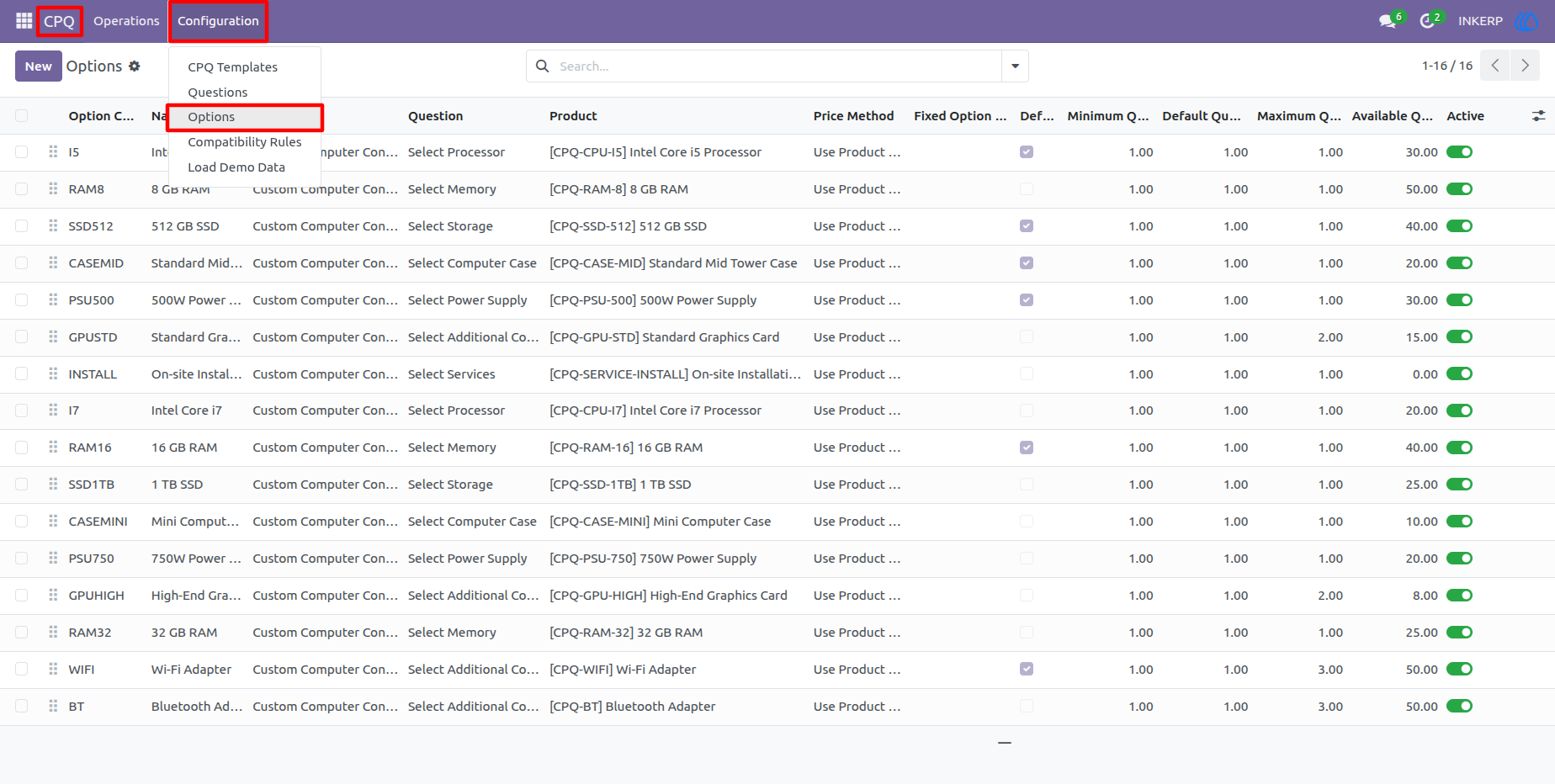The image size is (1555, 784).
Task: Choose Compatibility Rules menu entry
Action: click(244, 142)
